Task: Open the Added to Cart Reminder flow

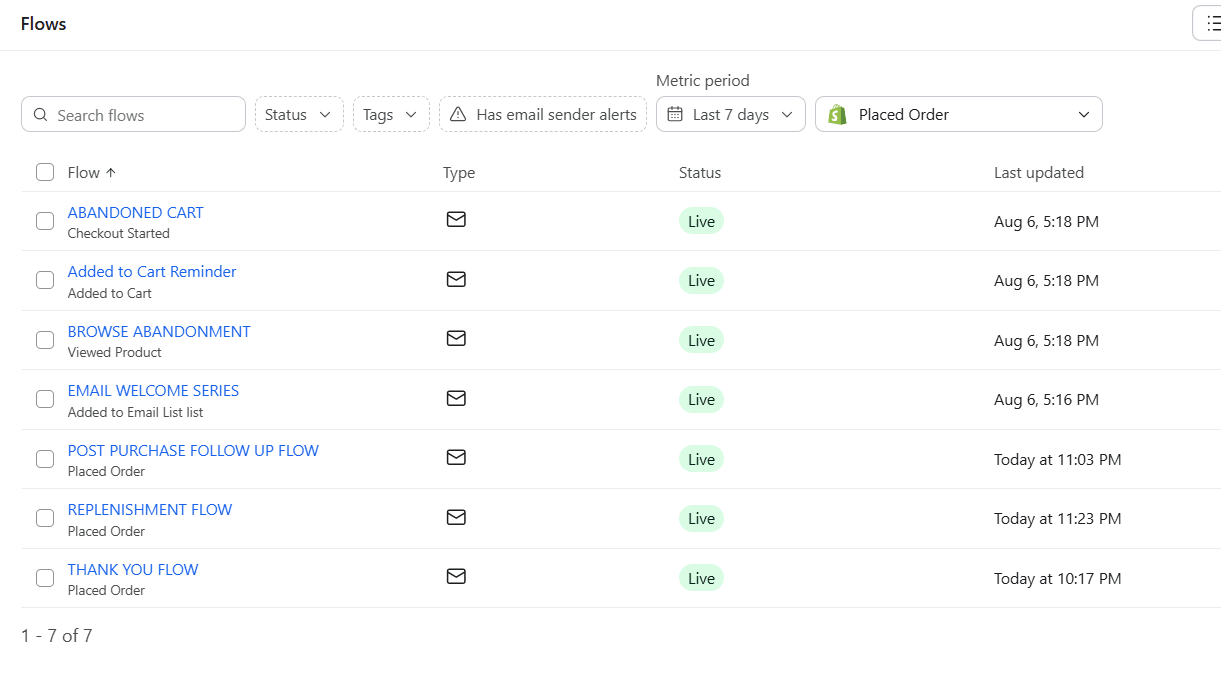Action: (152, 272)
